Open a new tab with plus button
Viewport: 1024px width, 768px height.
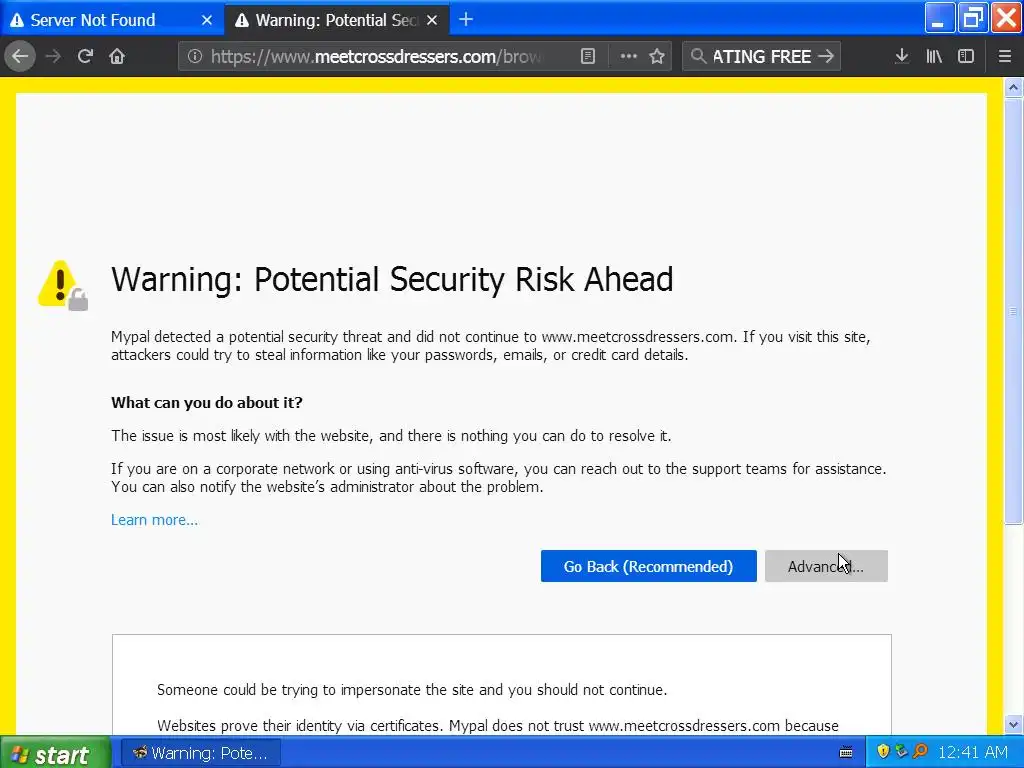tap(465, 19)
